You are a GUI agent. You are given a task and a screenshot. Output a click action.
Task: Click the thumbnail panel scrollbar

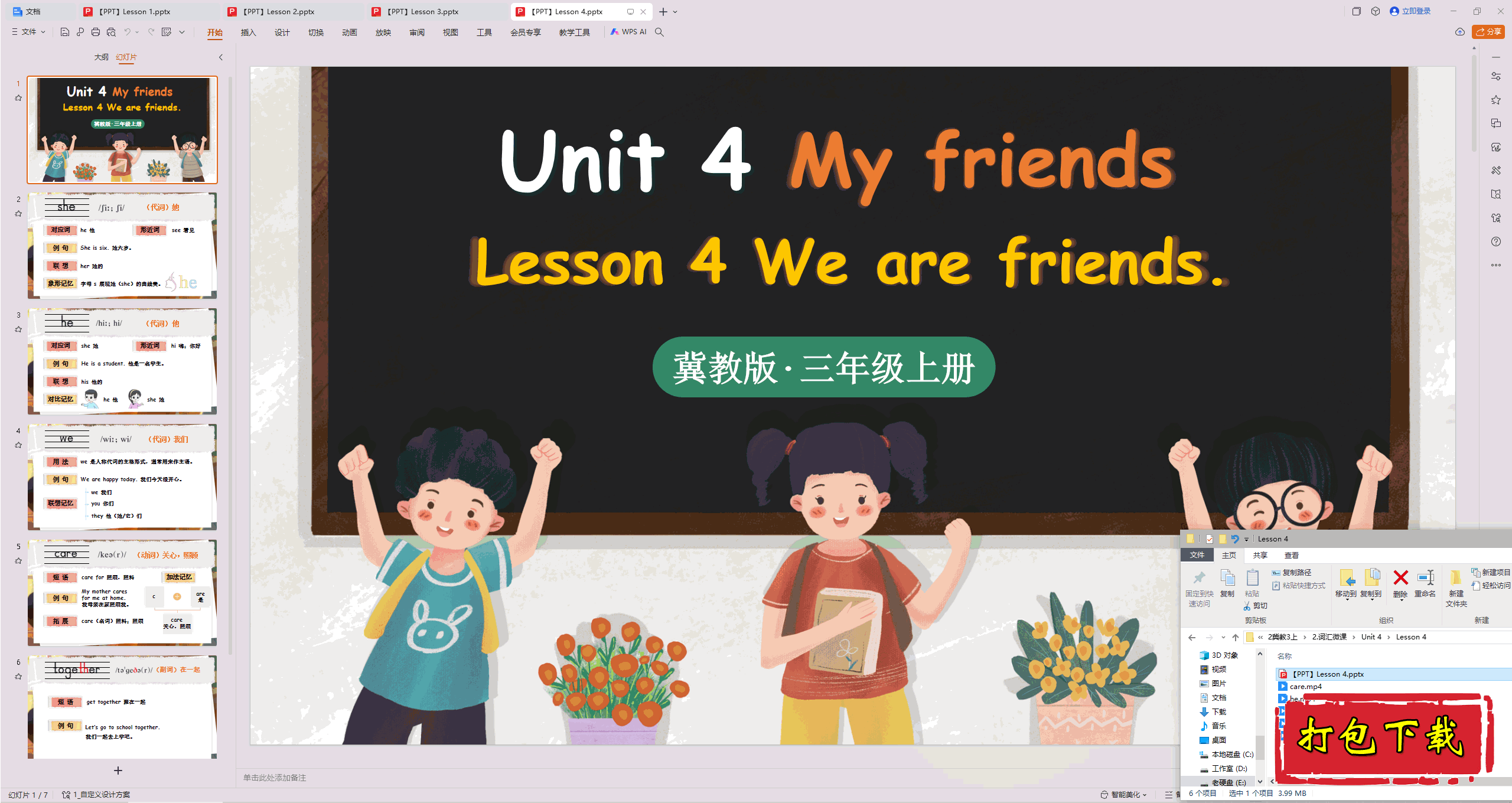point(230,366)
